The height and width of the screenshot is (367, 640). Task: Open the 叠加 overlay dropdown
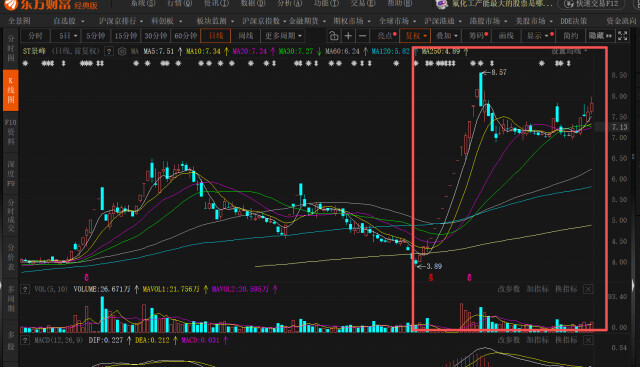[x=447, y=36]
